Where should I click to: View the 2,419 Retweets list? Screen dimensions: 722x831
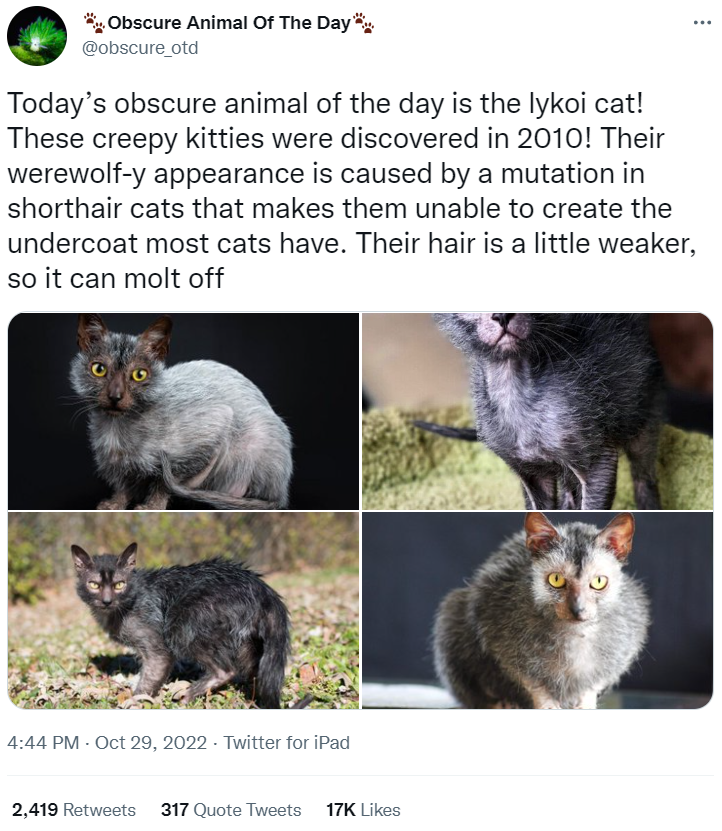[74, 810]
